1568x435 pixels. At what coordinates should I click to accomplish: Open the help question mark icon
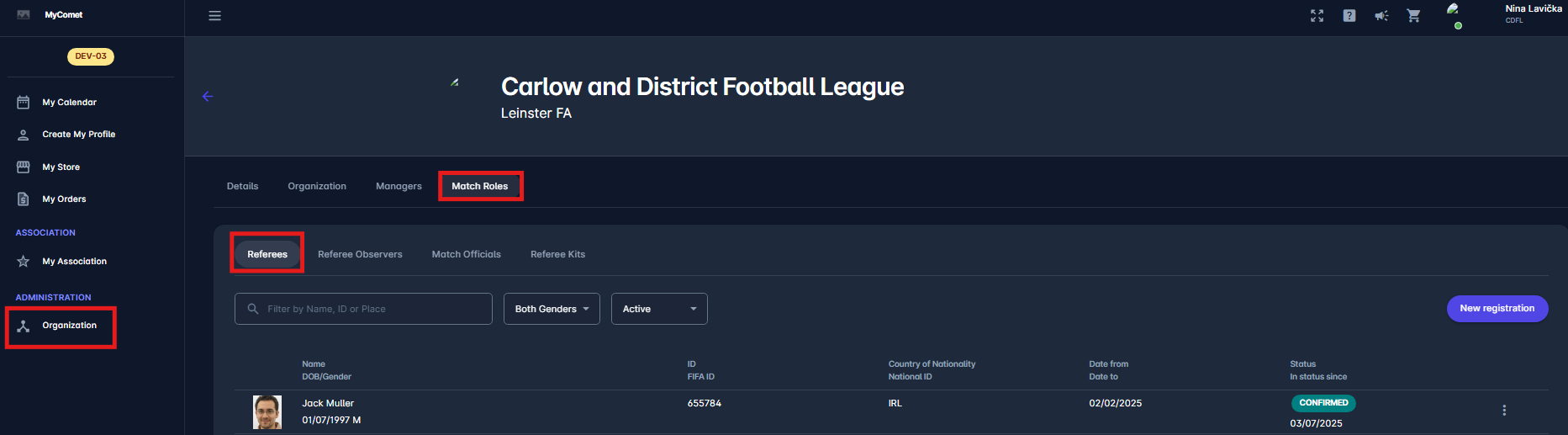[x=1349, y=16]
